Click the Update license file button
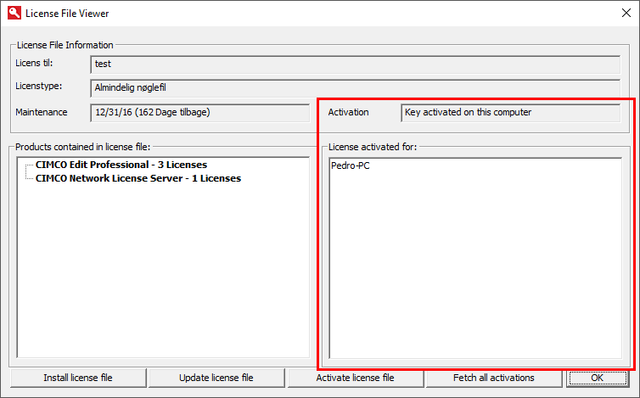 [216, 378]
